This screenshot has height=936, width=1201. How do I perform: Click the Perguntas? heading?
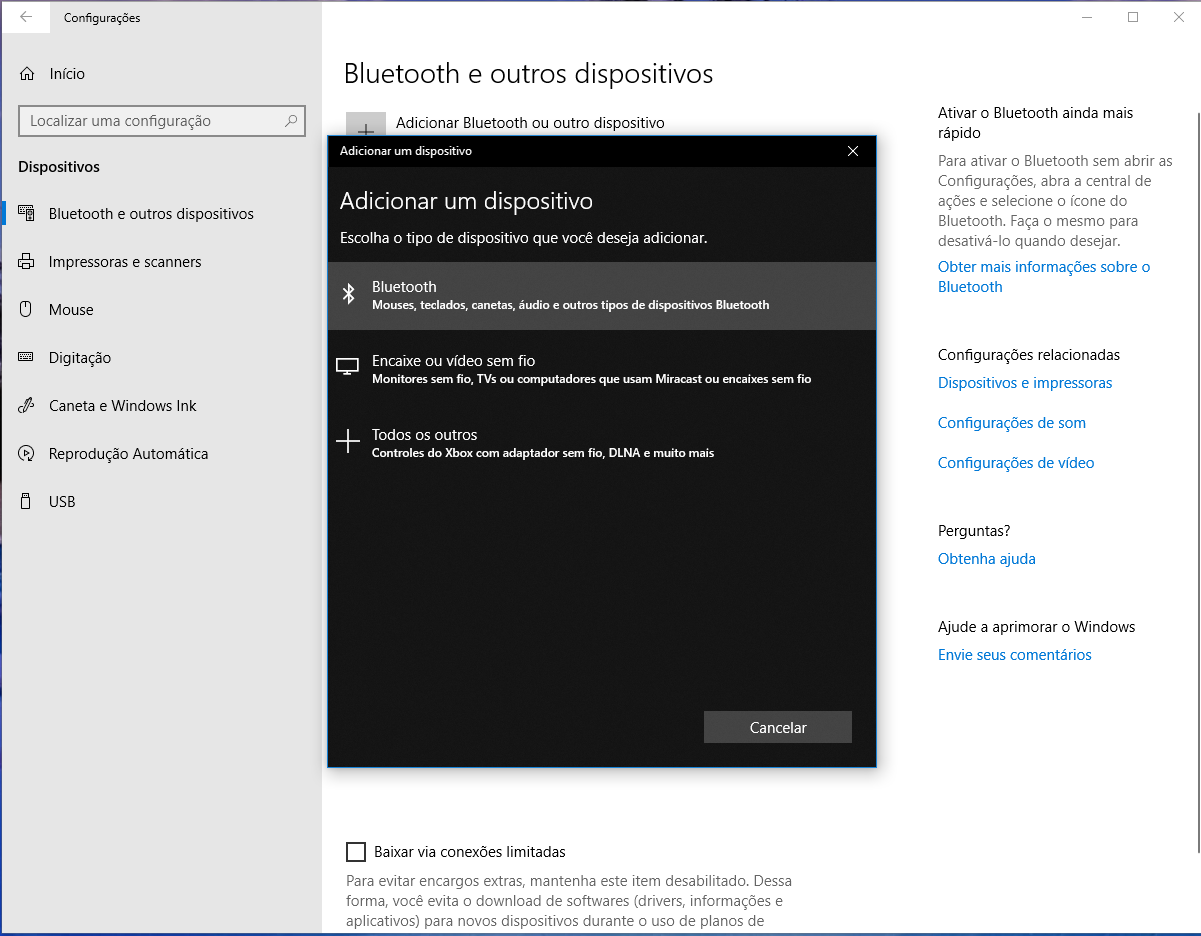[974, 531]
